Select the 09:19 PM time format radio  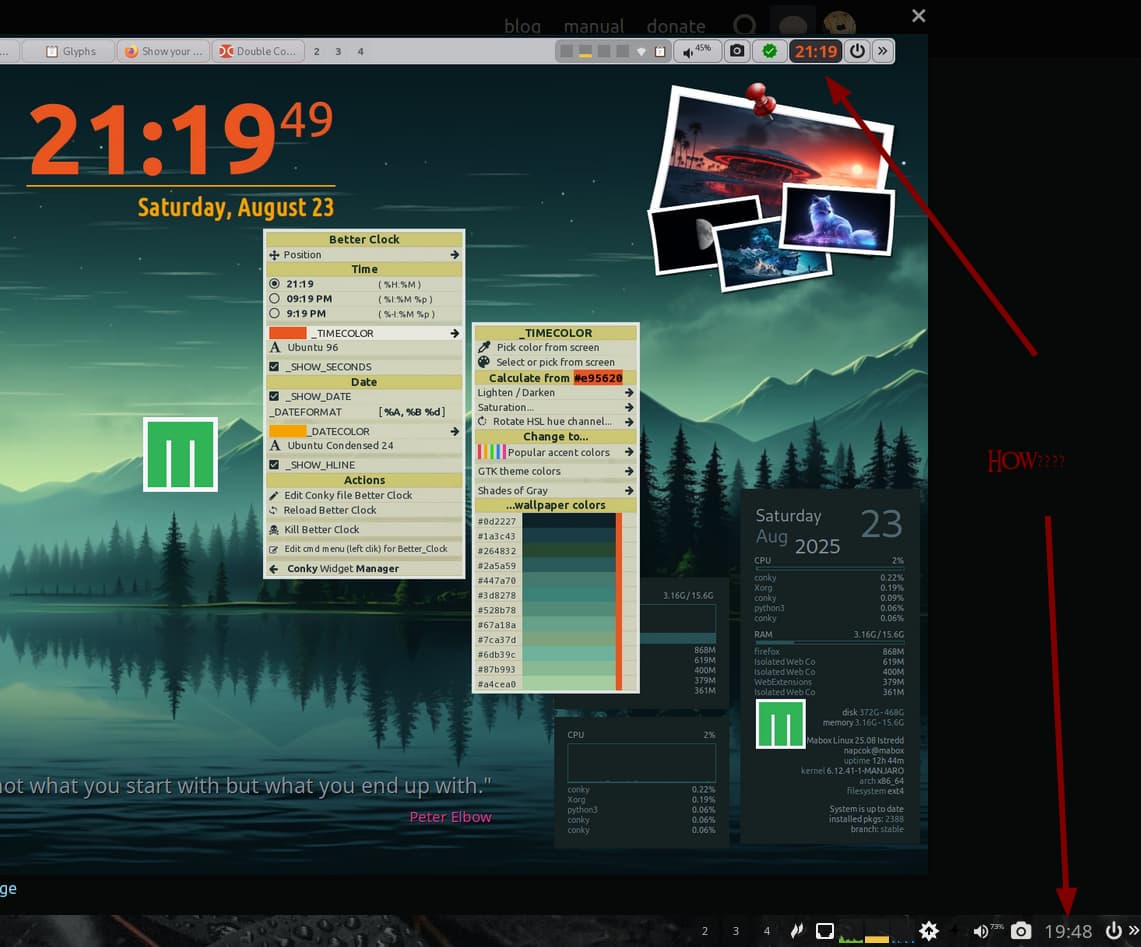tap(275, 299)
